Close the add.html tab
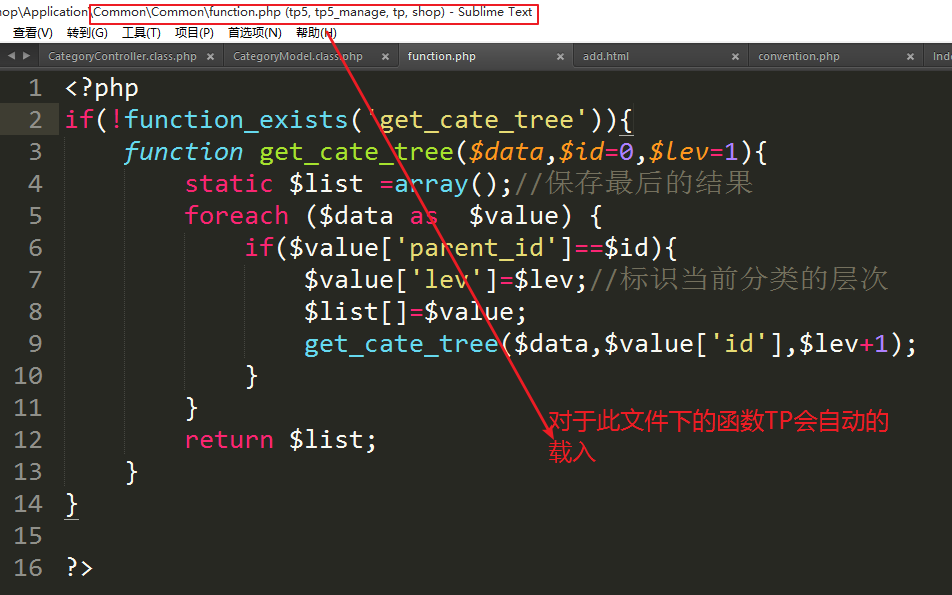The image size is (952, 595). coord(735,57)
